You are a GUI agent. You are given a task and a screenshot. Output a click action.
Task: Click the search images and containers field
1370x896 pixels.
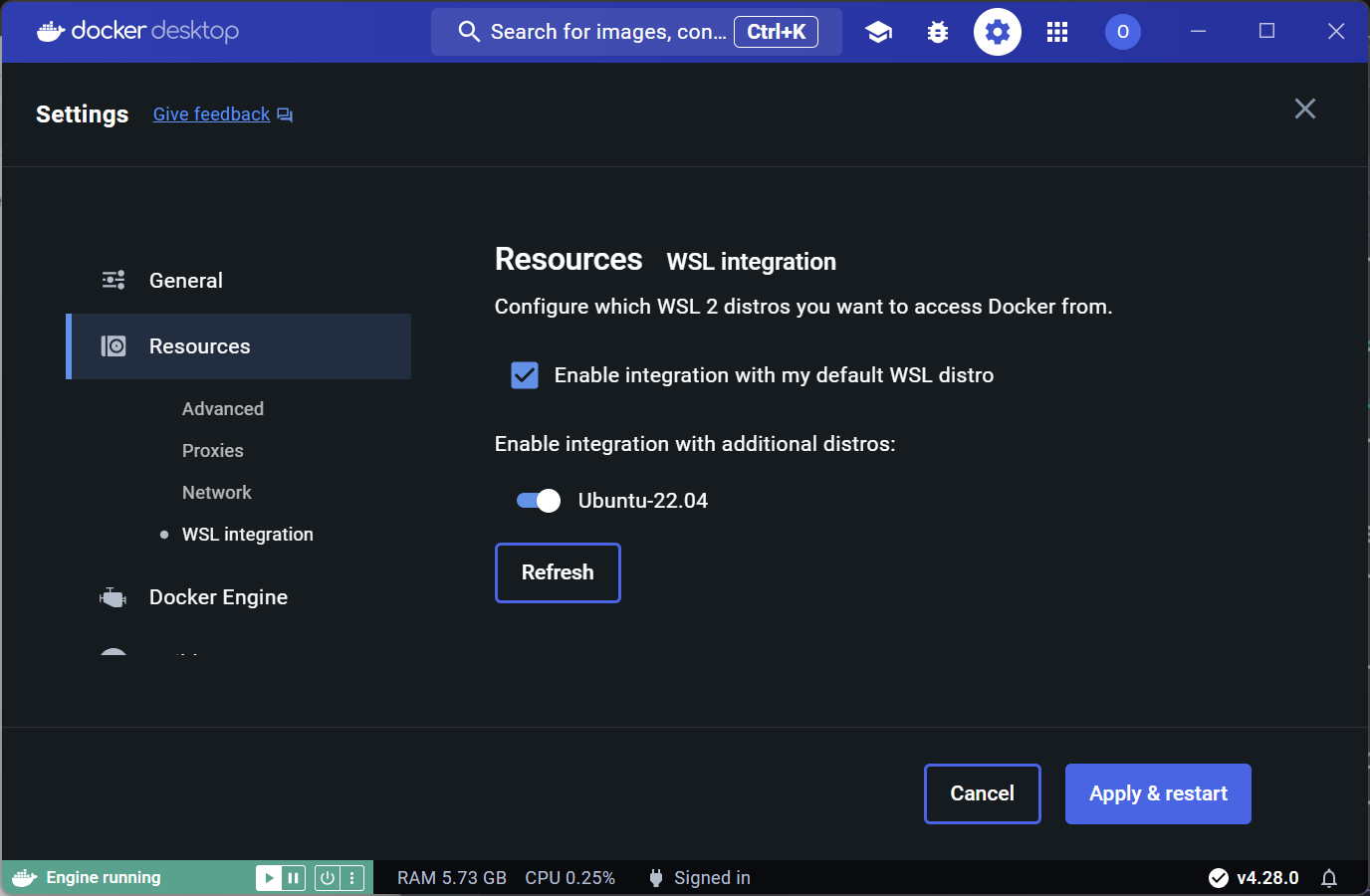[637, 32]
